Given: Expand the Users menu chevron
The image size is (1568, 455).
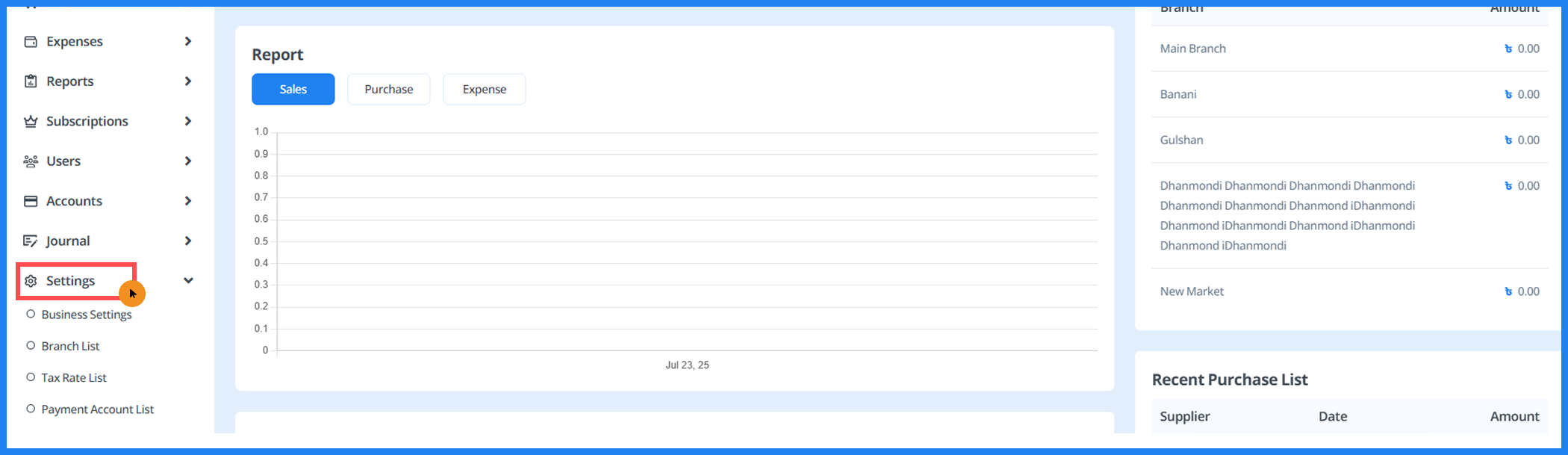Looking at the screenshot, I should (x=188, y=161).
